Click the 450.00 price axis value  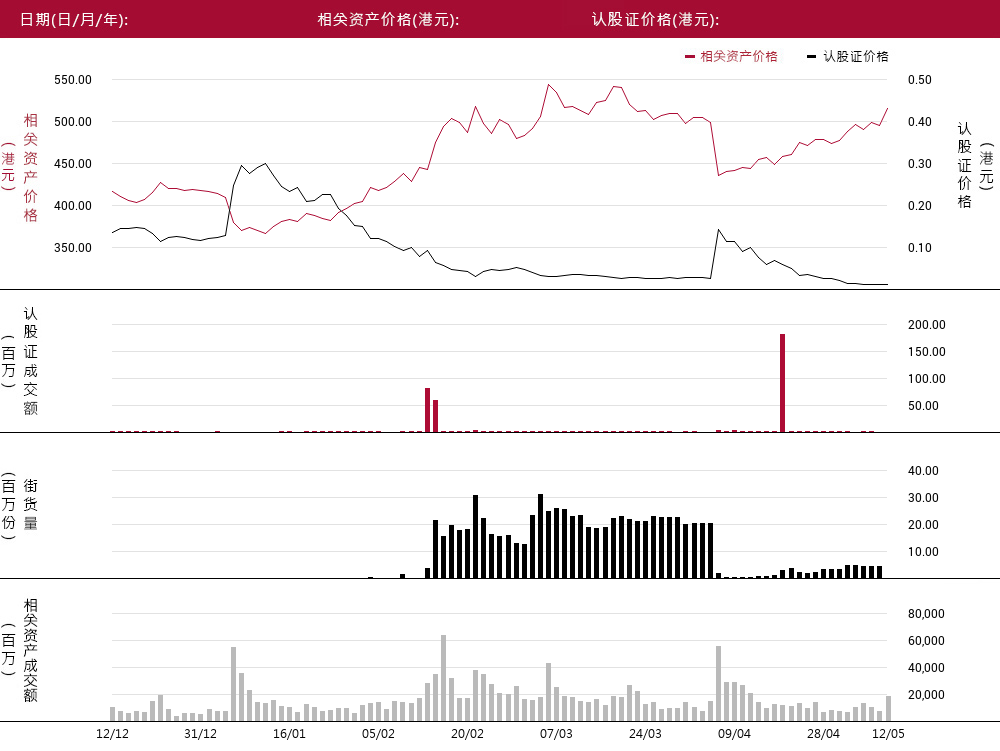tap(73, 164)
